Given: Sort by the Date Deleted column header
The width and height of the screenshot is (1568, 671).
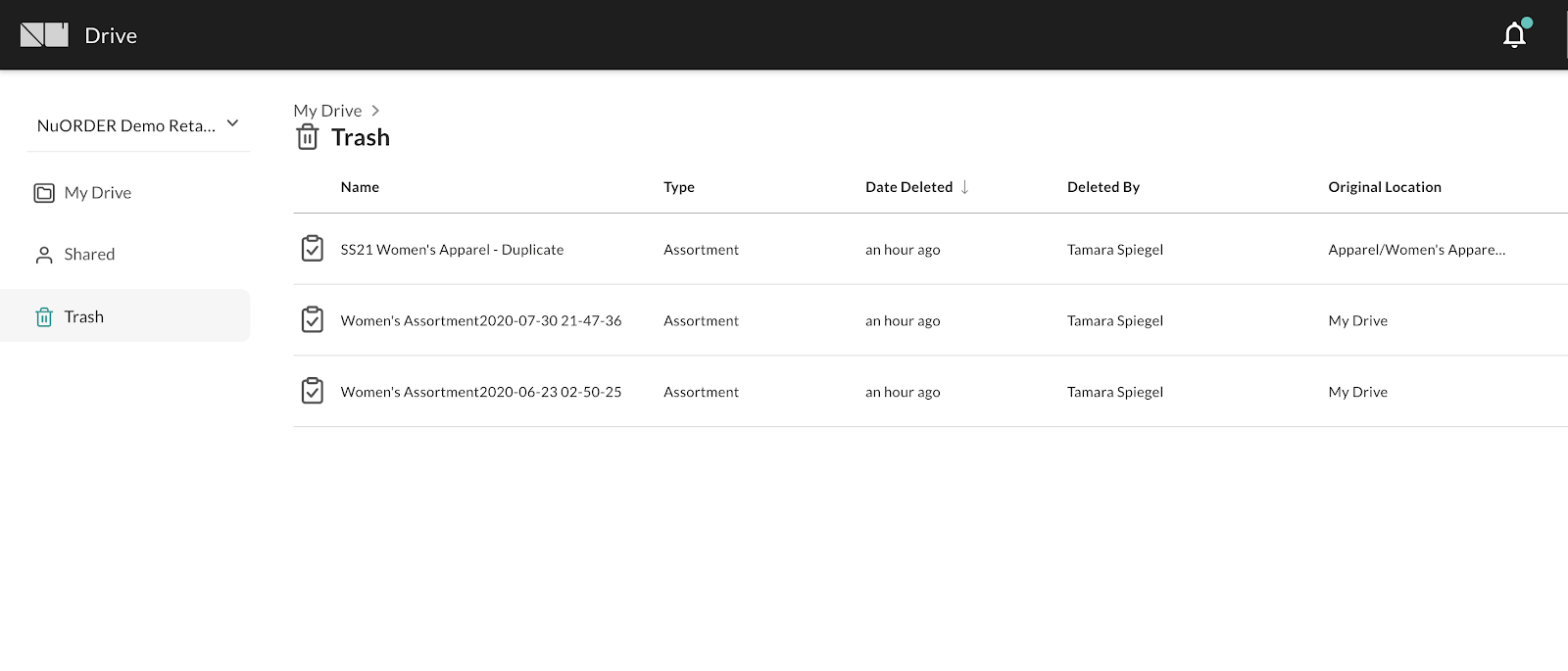Looking at the screenshot, I should pyautogui.click(x=908, y=187).
